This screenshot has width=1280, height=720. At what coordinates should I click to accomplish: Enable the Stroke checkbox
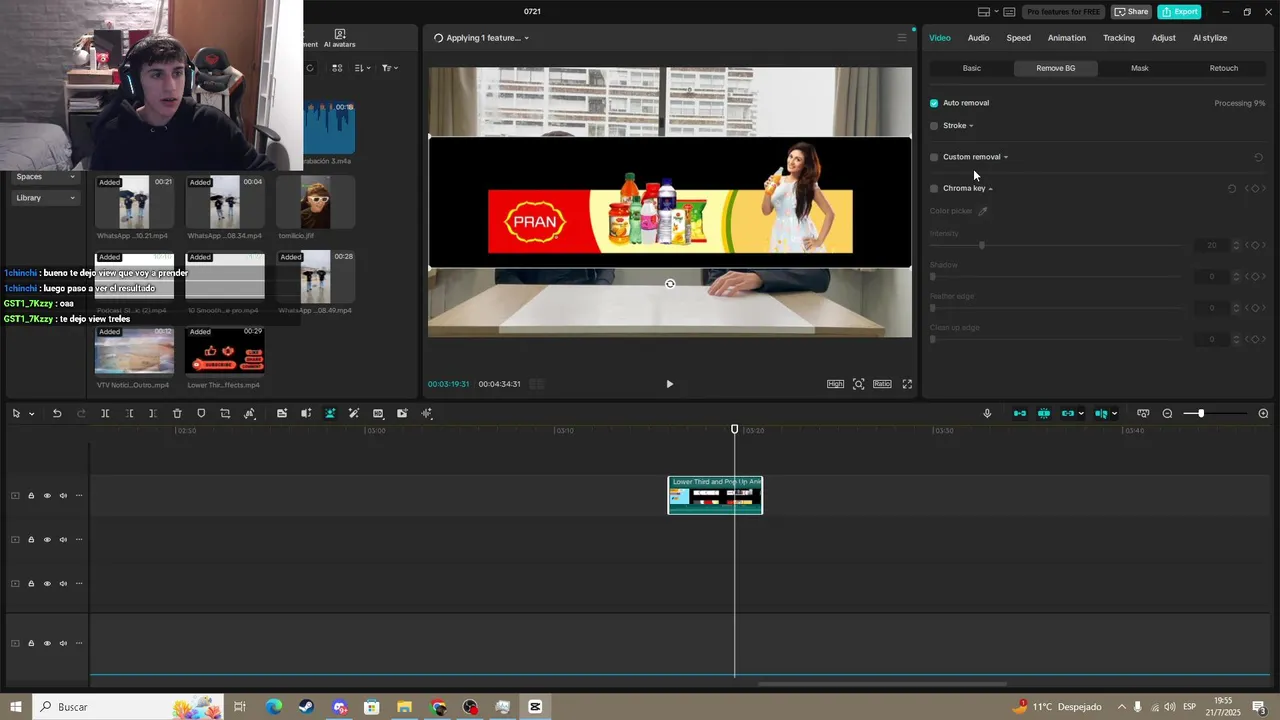pos(934,126)
